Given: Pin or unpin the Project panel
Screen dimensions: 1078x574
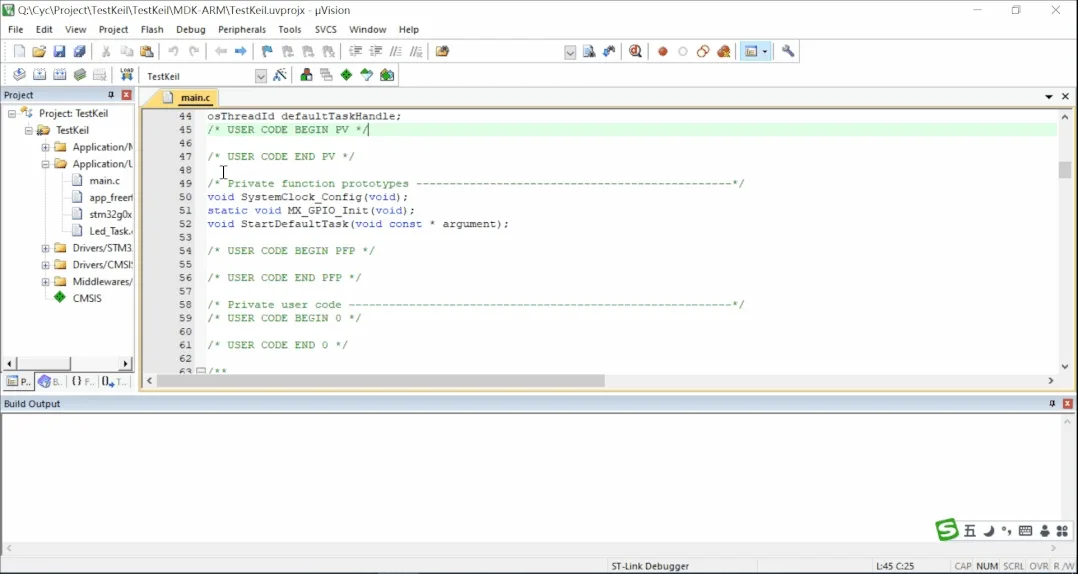Looking at the screenshot, I should (111, 95).
